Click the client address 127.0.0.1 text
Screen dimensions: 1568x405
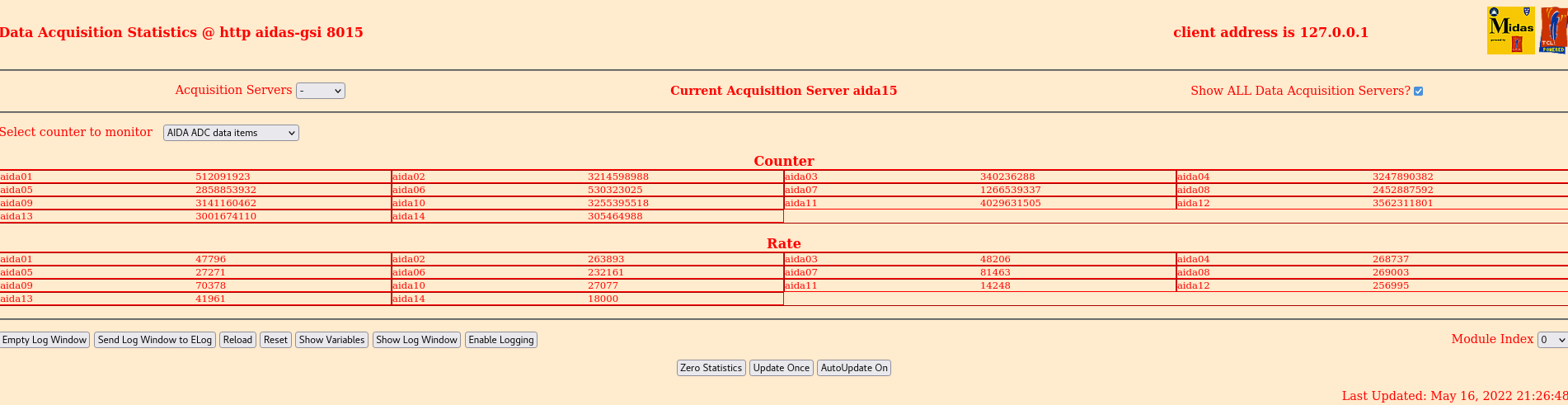(1270, 32)
